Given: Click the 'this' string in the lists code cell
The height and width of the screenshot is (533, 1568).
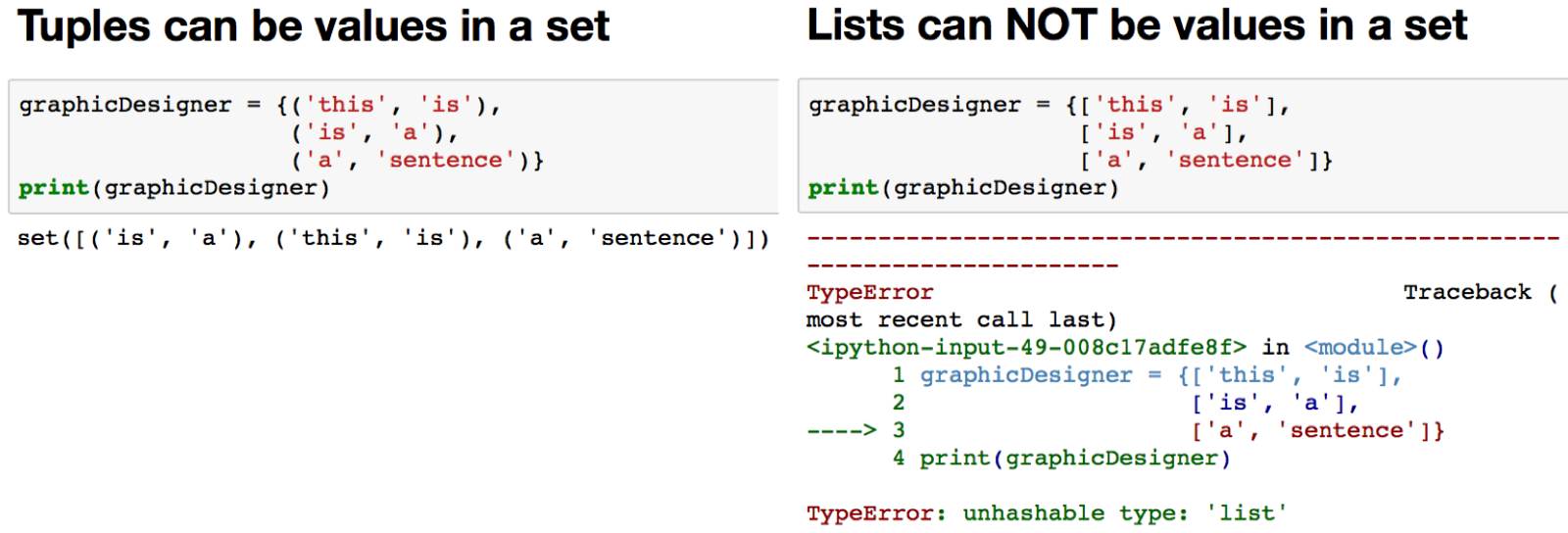Looking at the screenshot, I should coord(1135,105).
